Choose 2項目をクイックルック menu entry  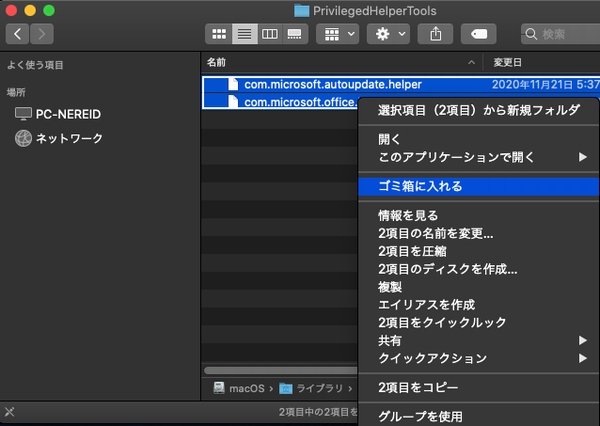click(479, 322)
